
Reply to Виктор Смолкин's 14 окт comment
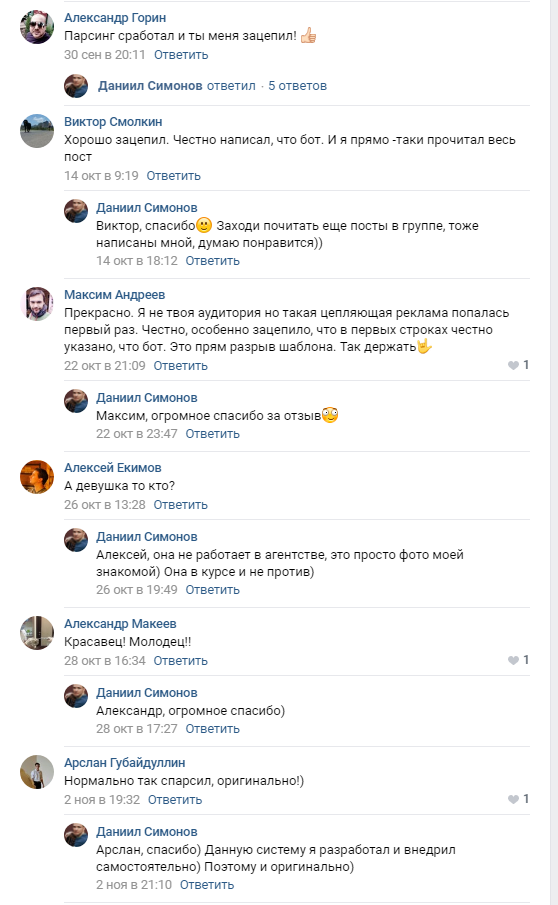click(x=173, y=176)
